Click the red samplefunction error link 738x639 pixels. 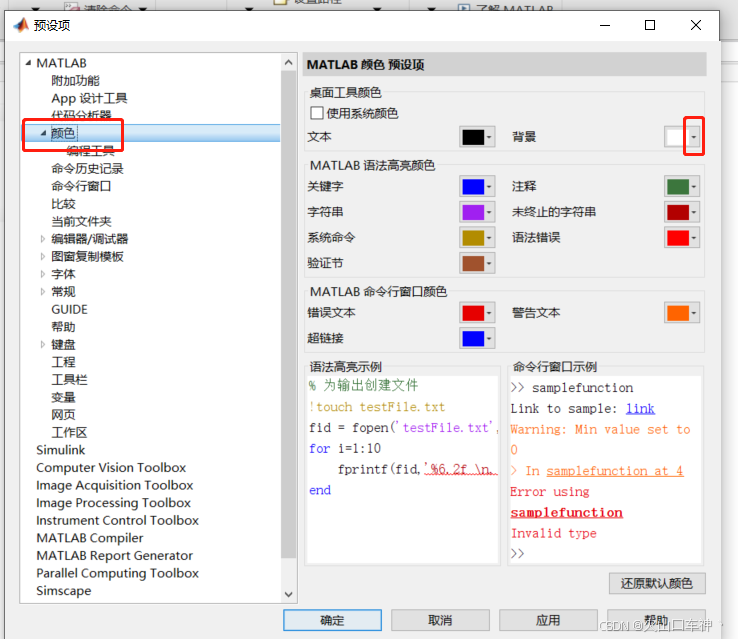click(567, 512)
